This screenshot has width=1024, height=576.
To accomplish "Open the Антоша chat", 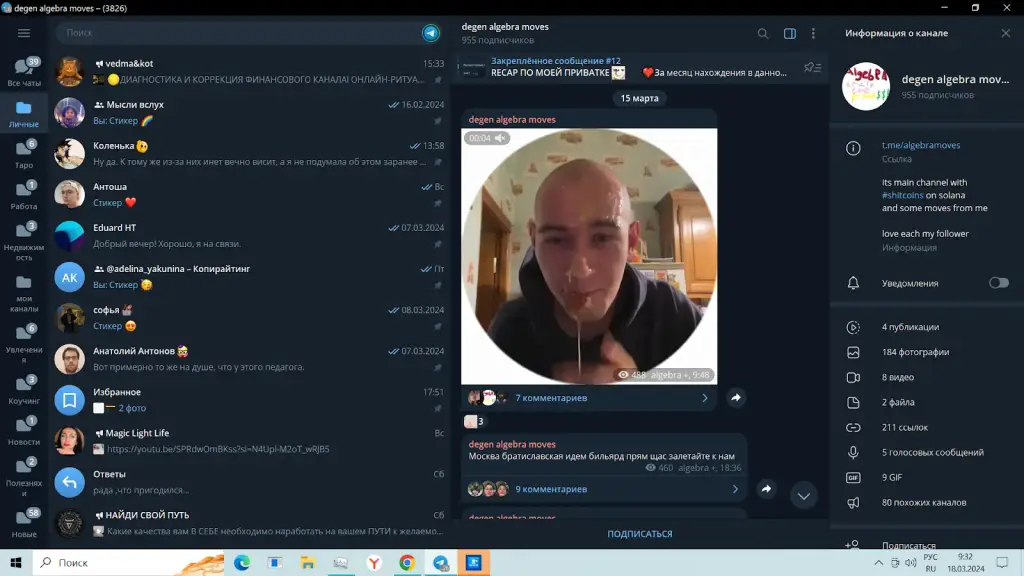I will [249, 195].
